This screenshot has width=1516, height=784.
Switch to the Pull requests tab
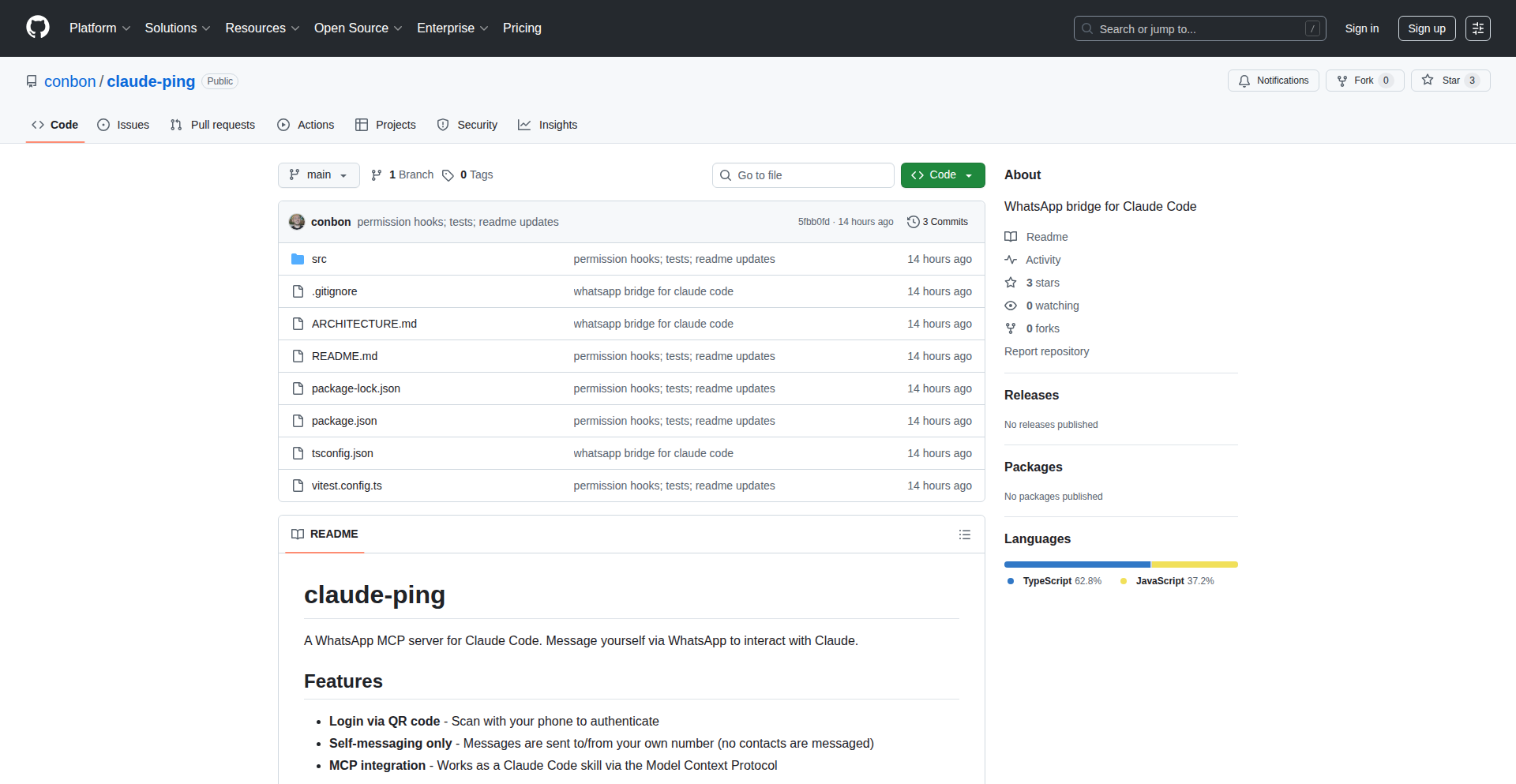tap(212, 125)
